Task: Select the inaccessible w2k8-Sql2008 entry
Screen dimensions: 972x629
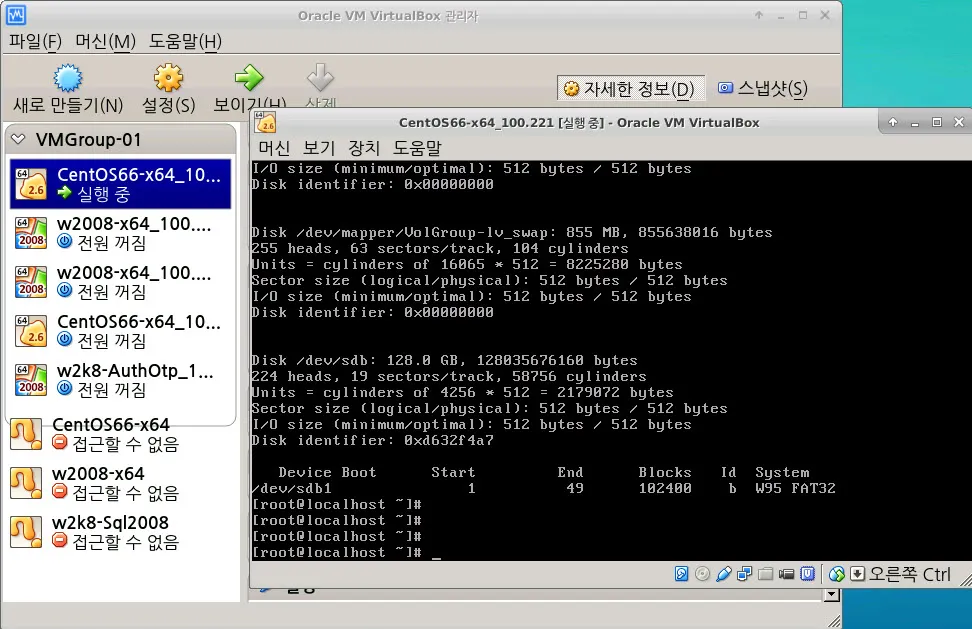Action: coord(120,532)
